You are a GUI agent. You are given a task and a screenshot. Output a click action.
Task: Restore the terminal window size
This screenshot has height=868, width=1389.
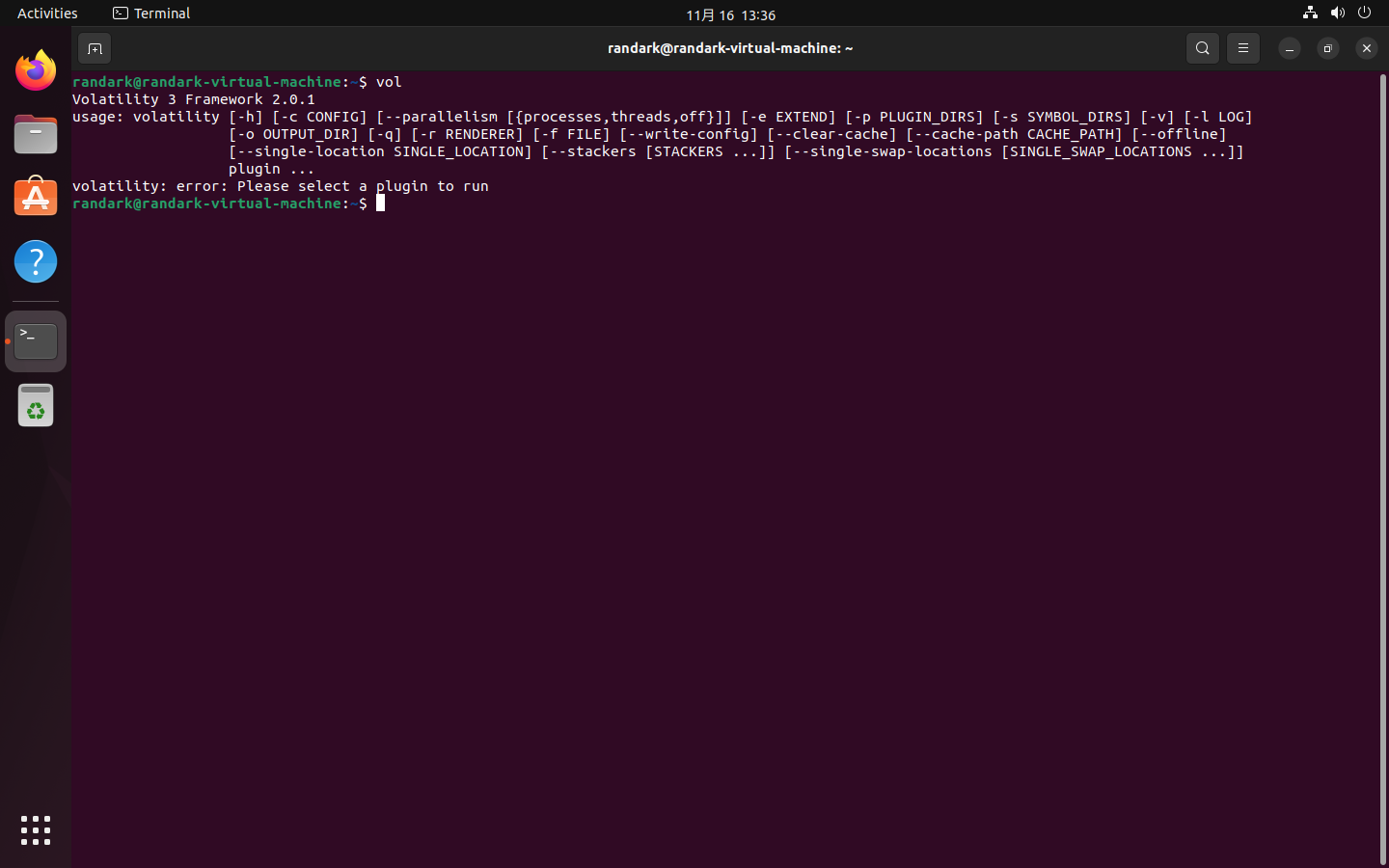point(1328,48)
